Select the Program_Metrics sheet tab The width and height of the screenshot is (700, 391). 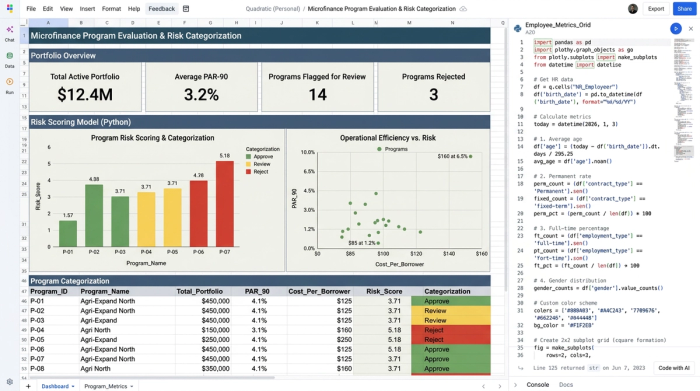(105, 387)
